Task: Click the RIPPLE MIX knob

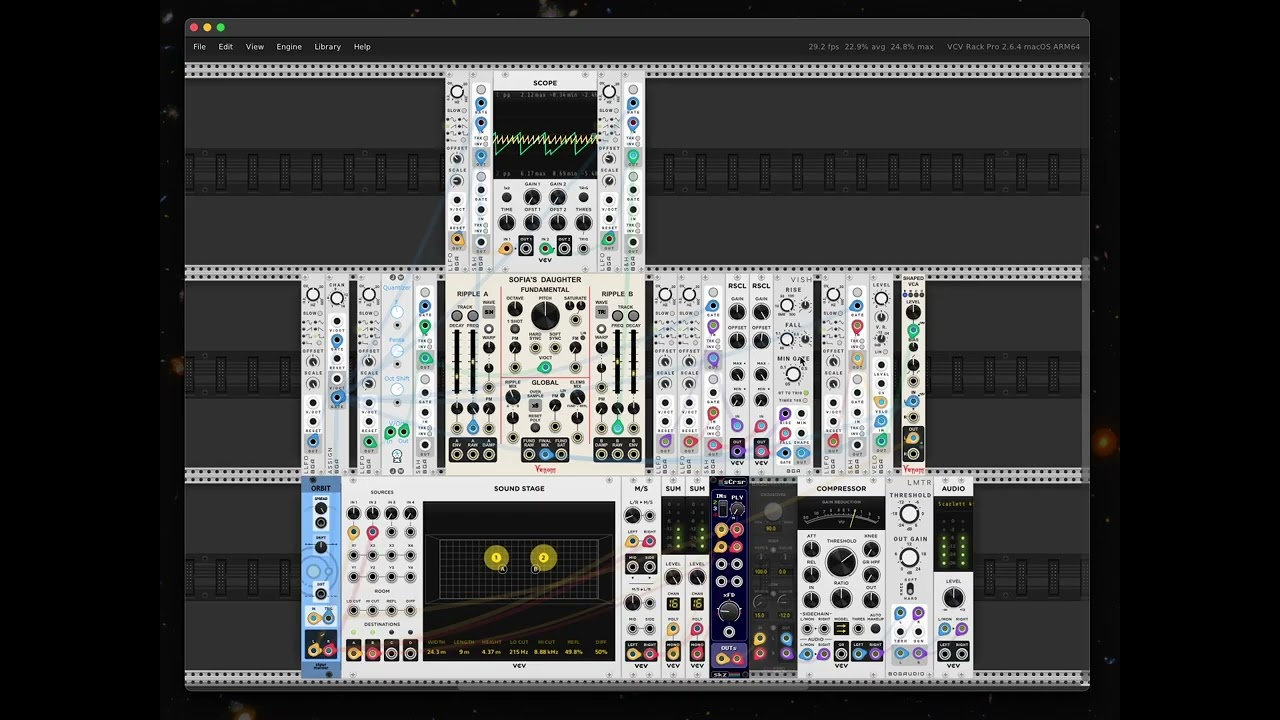Action: pyautogui.click(x=513, y=397)
